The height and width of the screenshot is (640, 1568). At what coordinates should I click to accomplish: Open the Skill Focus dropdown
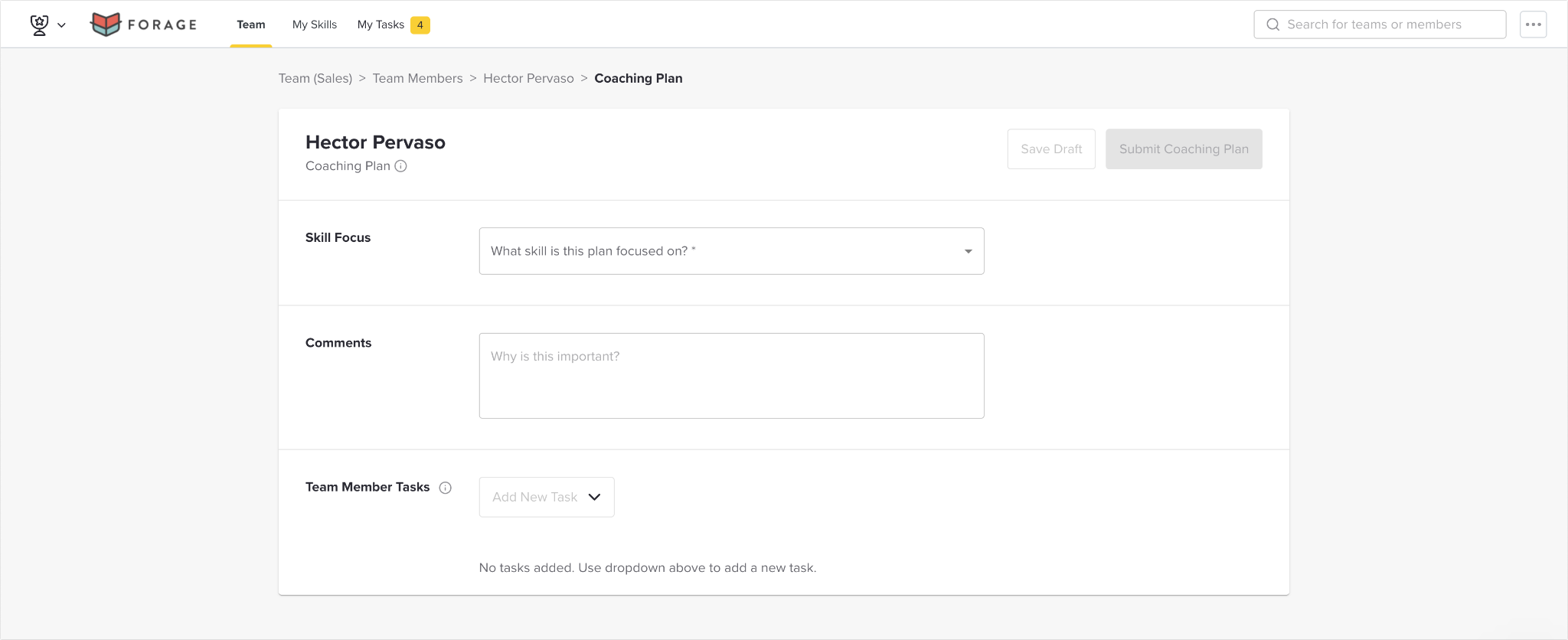pos(731,251)
